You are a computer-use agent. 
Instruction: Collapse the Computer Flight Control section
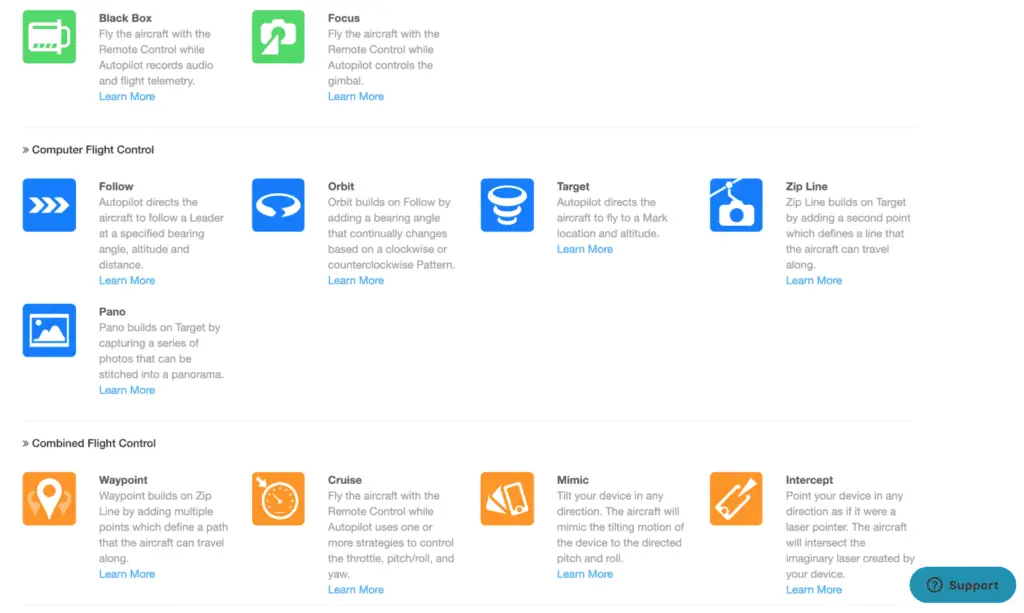pyautogui.click(x=88, y=149)
